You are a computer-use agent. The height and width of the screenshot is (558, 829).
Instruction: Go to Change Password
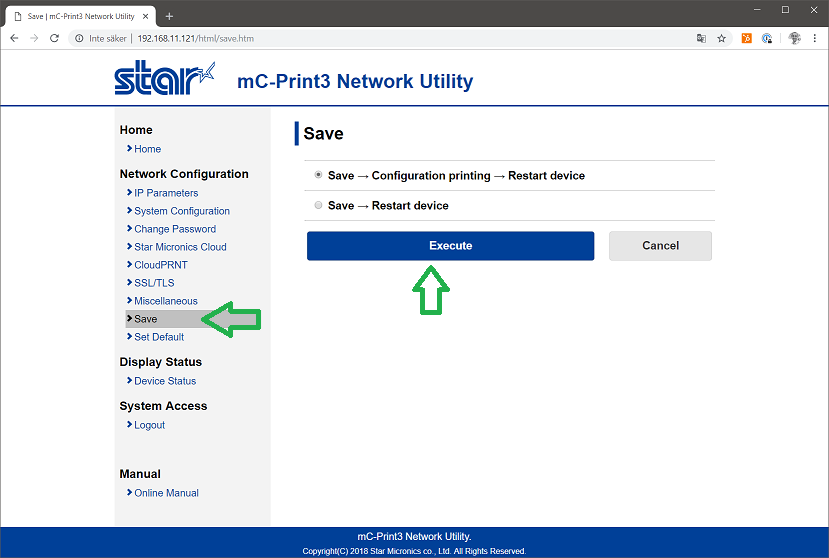175,229
